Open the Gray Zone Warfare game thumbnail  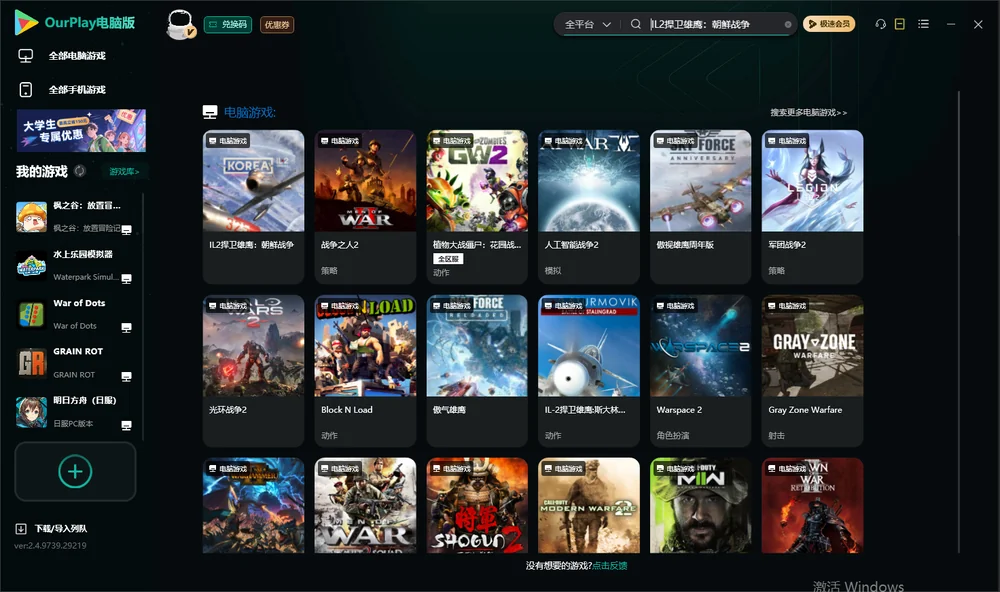tap(812, 346)
